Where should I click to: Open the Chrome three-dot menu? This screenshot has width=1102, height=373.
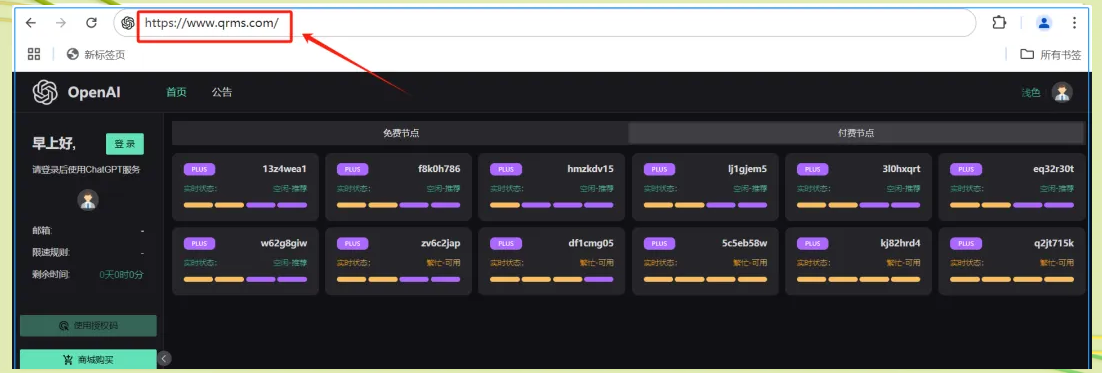[x=1074, y=23]
